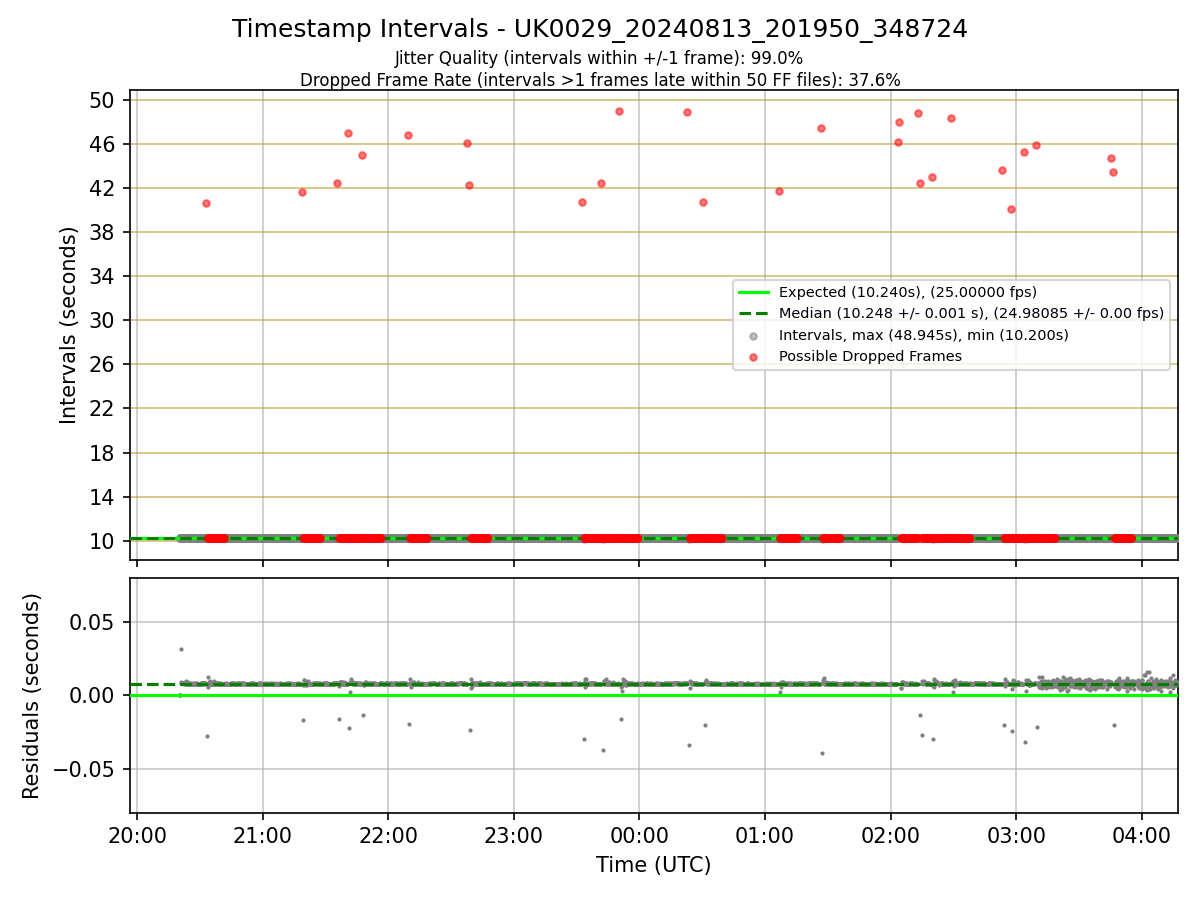This screenshot has height=900, width=1200.
Task: Click the '01:00' time axis tick label
Action: point(765,834)
